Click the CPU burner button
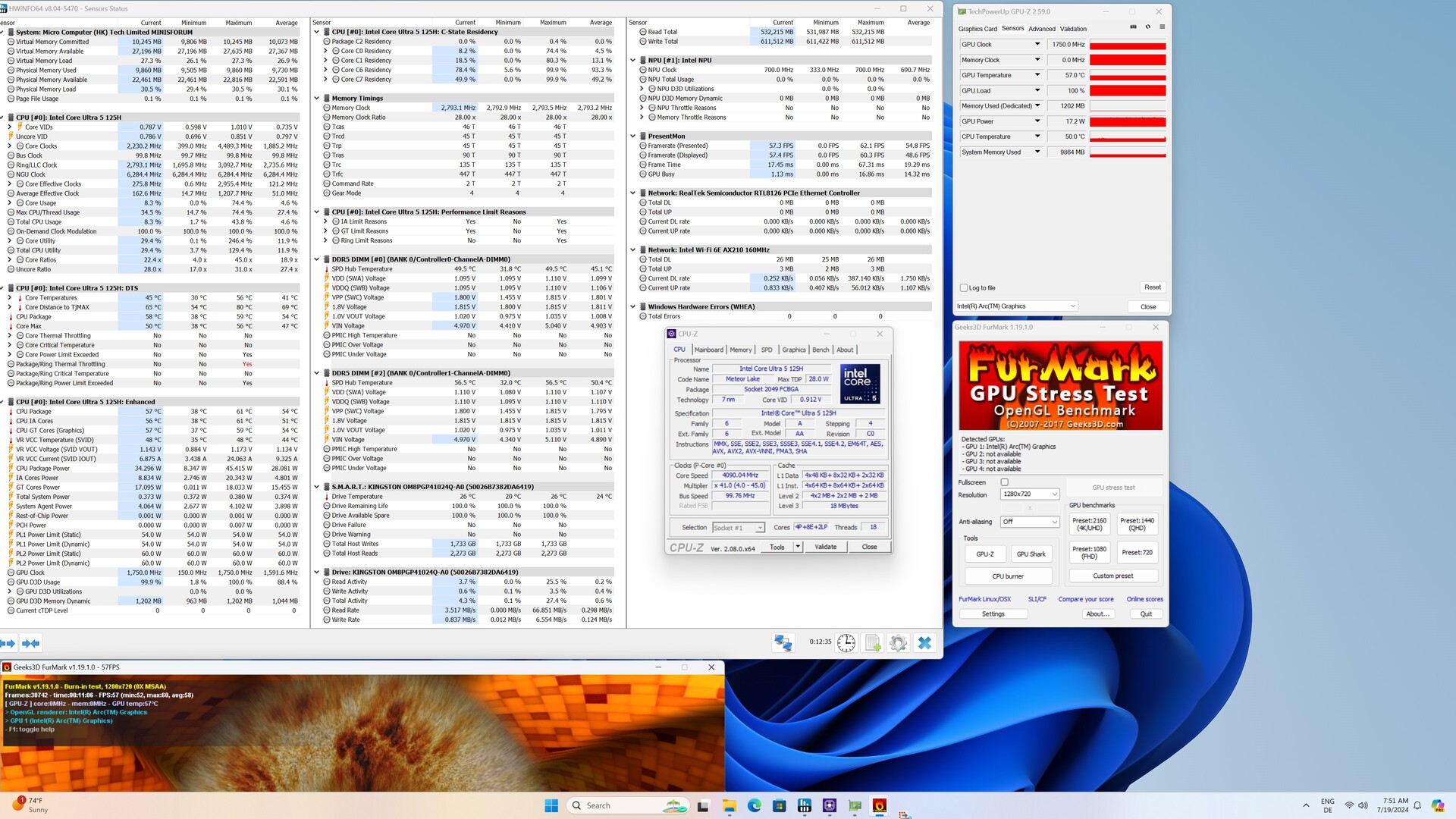 point(1008,576)
